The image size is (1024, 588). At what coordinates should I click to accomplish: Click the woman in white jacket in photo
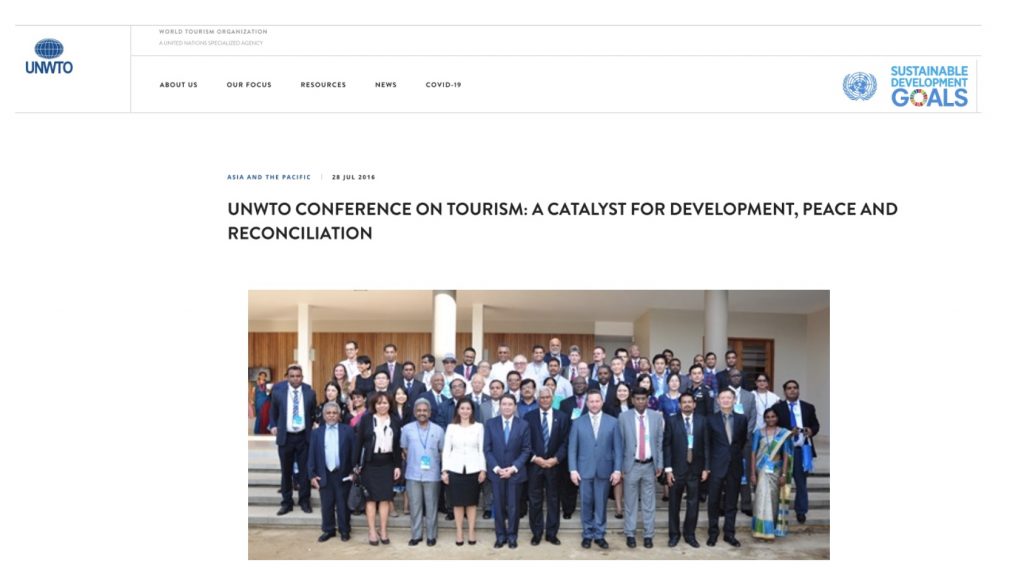pos(464,470)
